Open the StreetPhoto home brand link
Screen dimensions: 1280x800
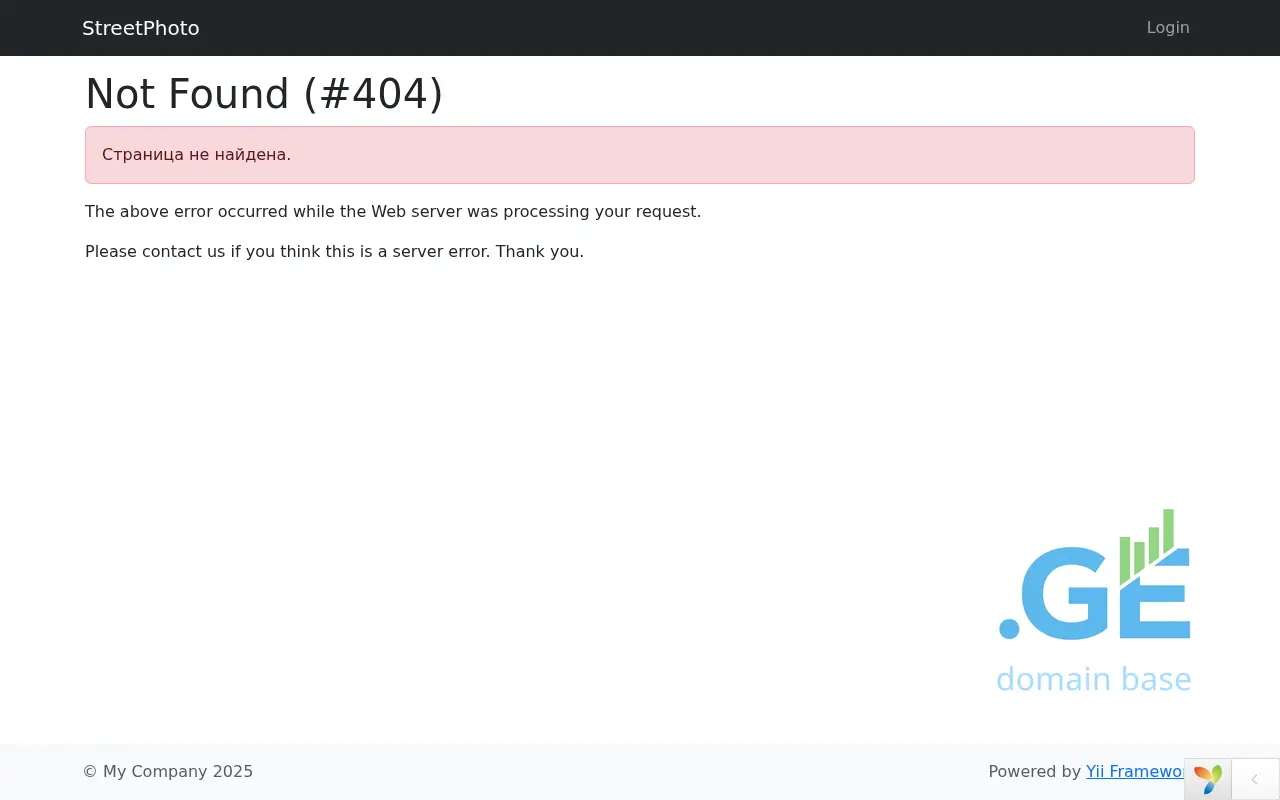click(x=141, y=28)
